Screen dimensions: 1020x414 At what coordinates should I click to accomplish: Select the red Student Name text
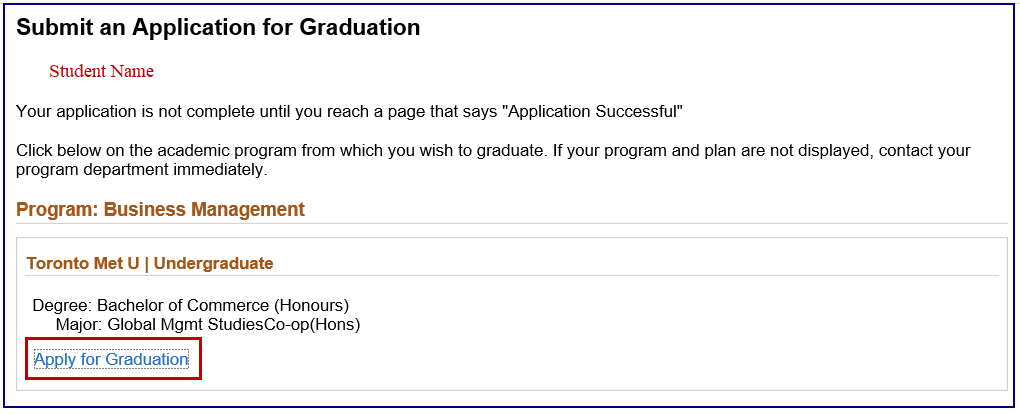pos(101,71)
